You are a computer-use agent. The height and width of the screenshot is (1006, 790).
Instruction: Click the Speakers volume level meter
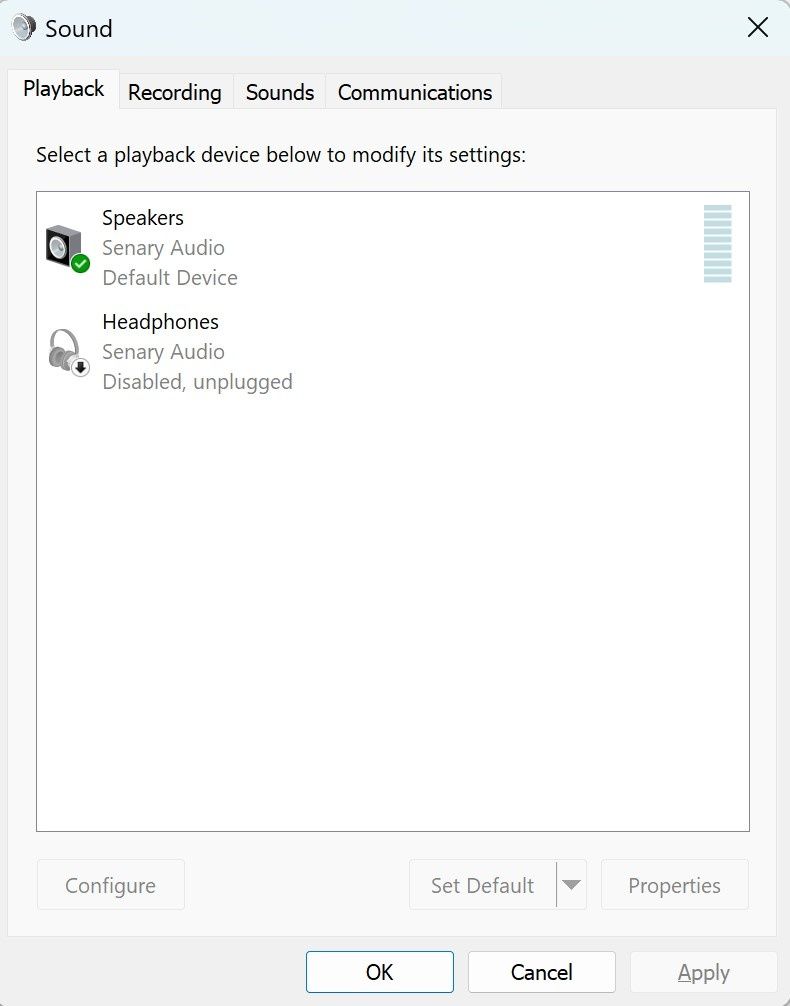(717, 244)
